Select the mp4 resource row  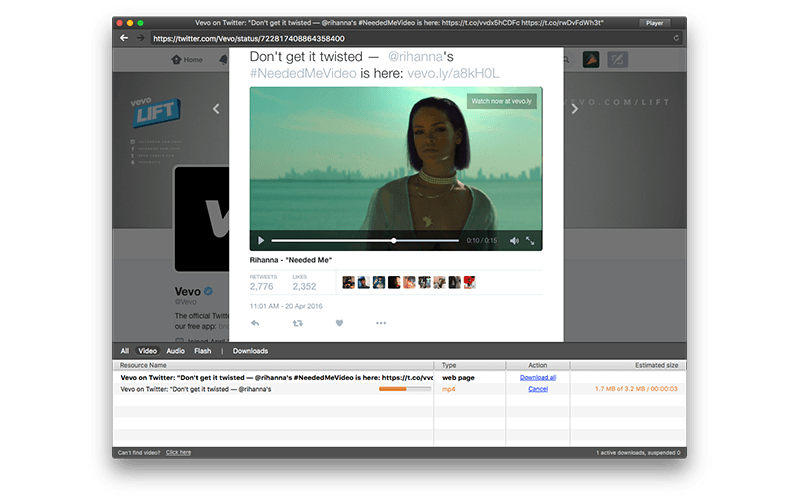(x=399, y=389)
